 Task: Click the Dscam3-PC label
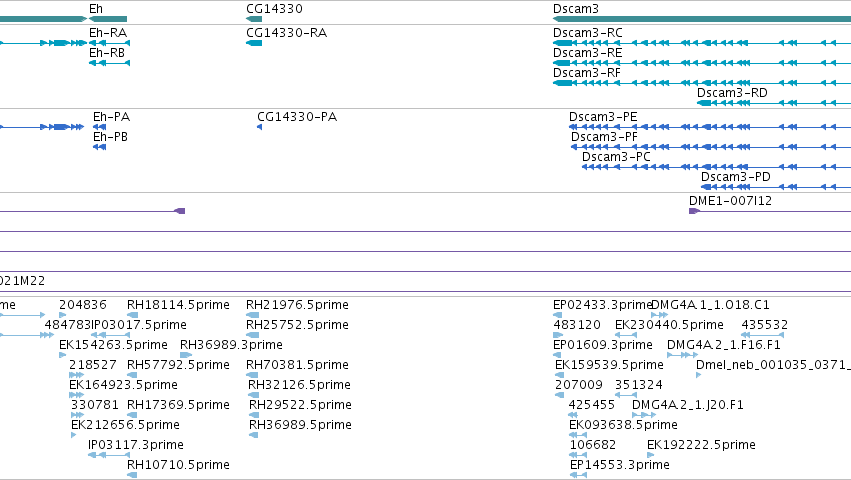tap(616, 157)
